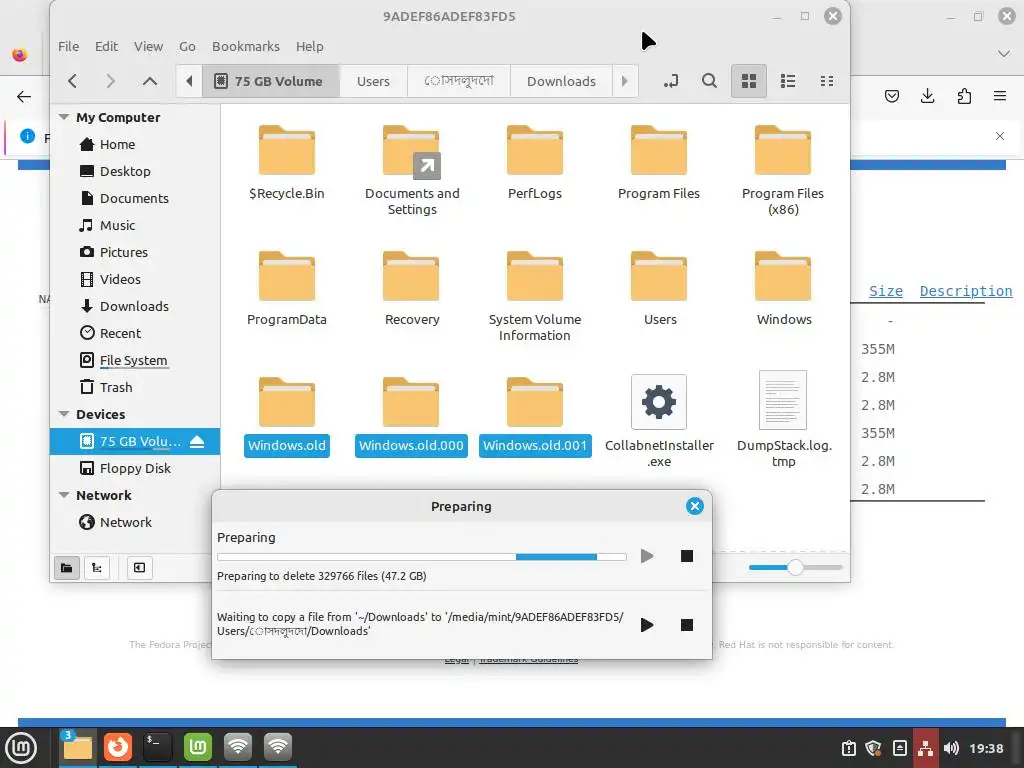1024x768 pixels.
Task: Select Program Files (x86) folder
Action: [782, 170]
